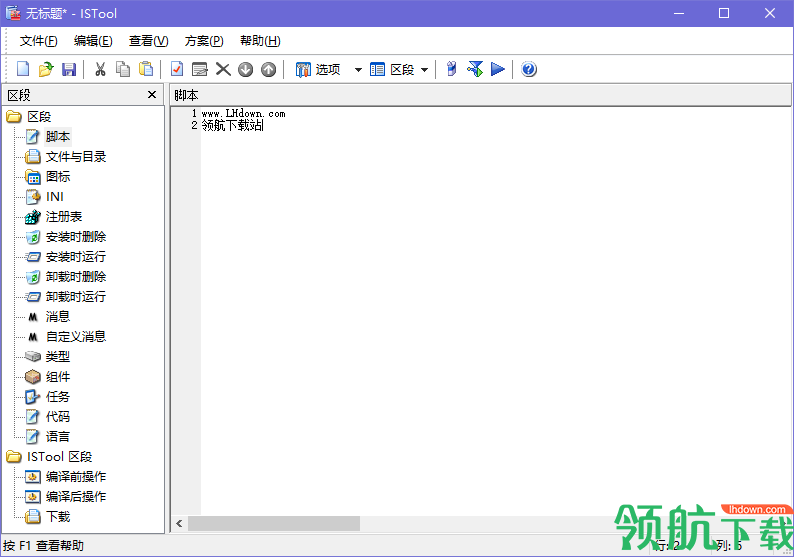
Task: Expand the dropdown arrow next to 选项
Action: click(358, 69)
